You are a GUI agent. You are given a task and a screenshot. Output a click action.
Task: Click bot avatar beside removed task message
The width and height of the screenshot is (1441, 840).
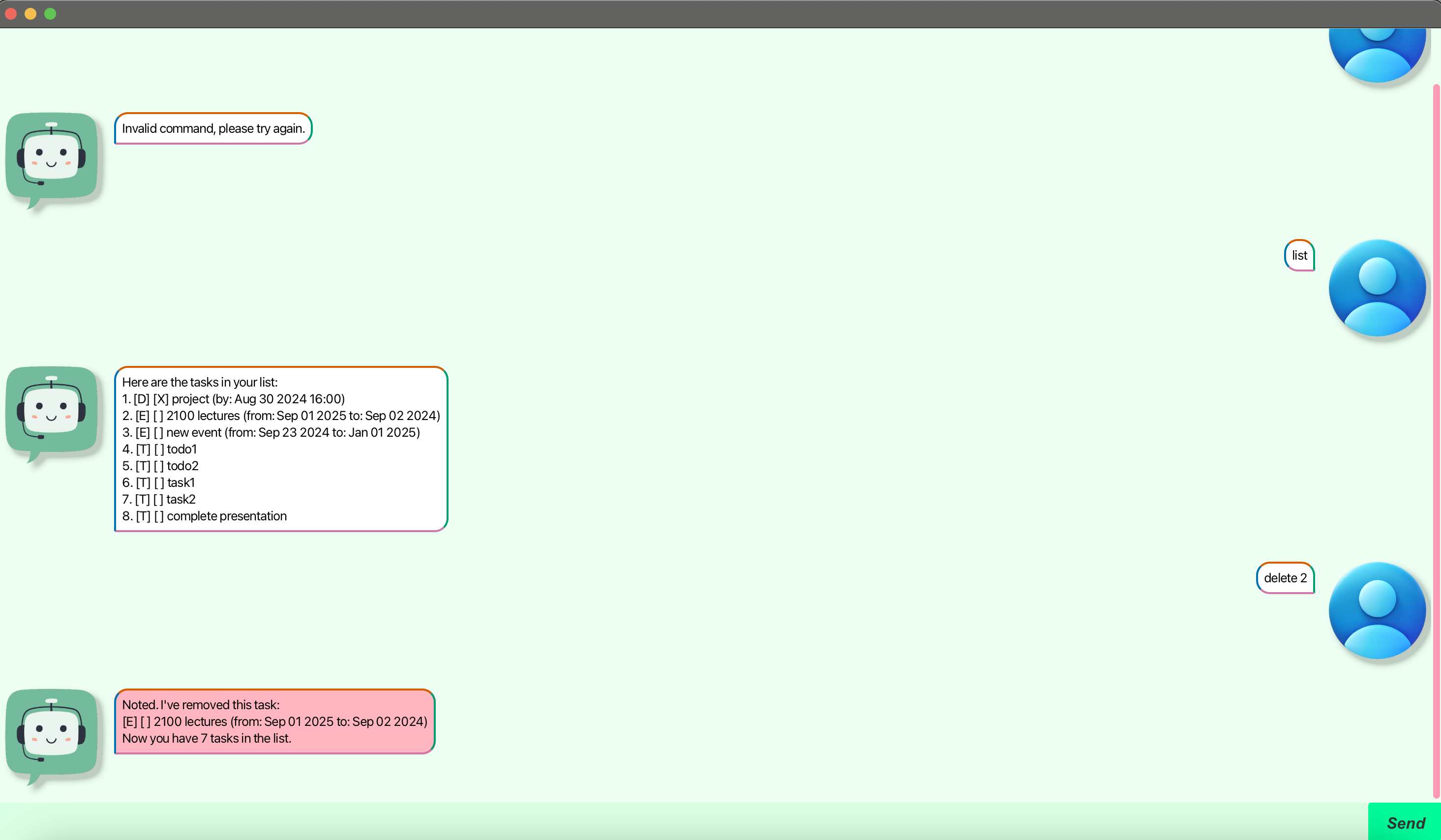pyautogui.click(x=53, y=737)
